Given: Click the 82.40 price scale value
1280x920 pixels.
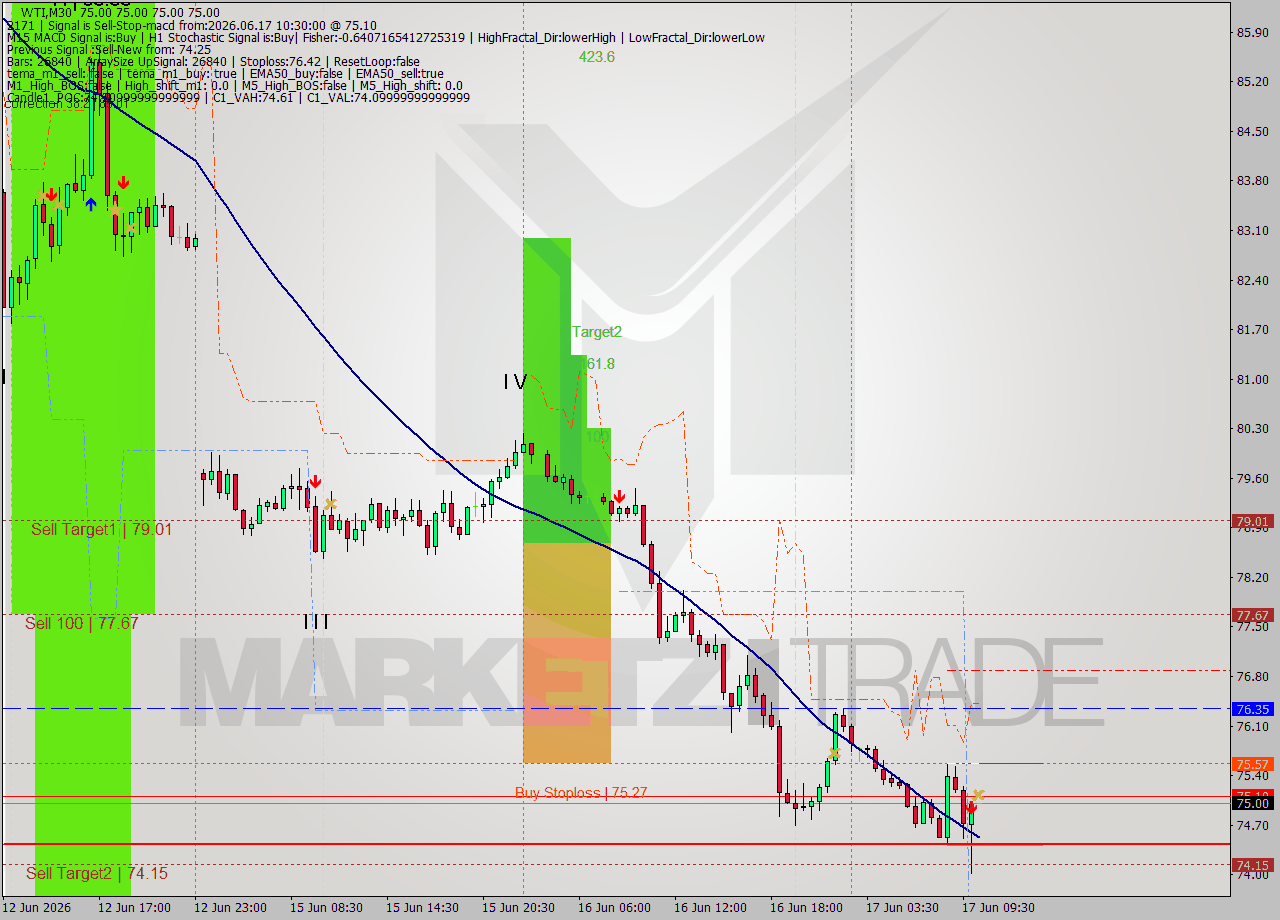Looking at the screenshot, I should point(1253,280).
